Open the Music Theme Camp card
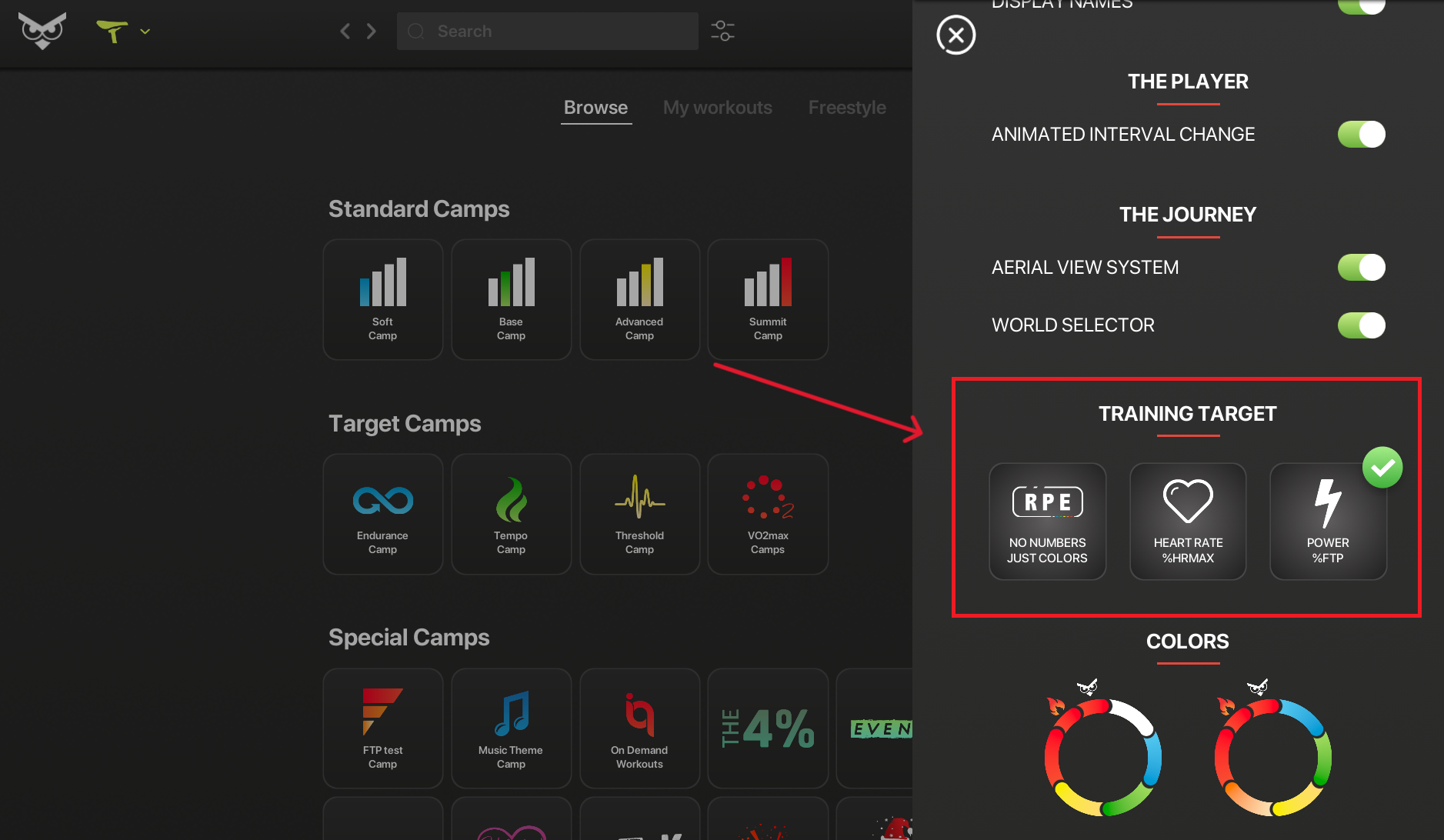The width and height of the screenshot is (1444, 840). (x=512, y=728)
